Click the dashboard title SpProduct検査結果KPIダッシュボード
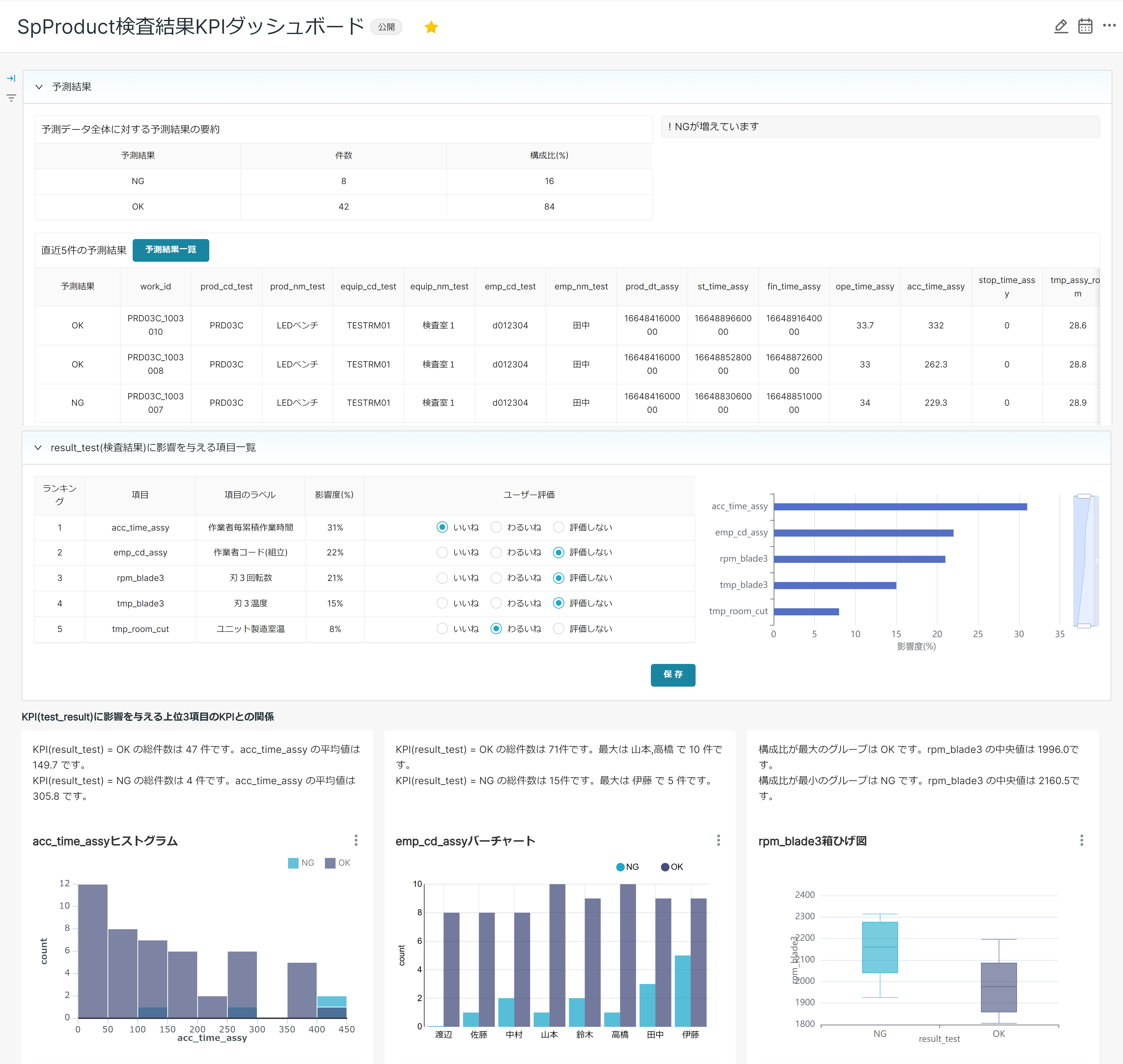This screenshot has height=1064, width=1123. [x=191, y=27]
